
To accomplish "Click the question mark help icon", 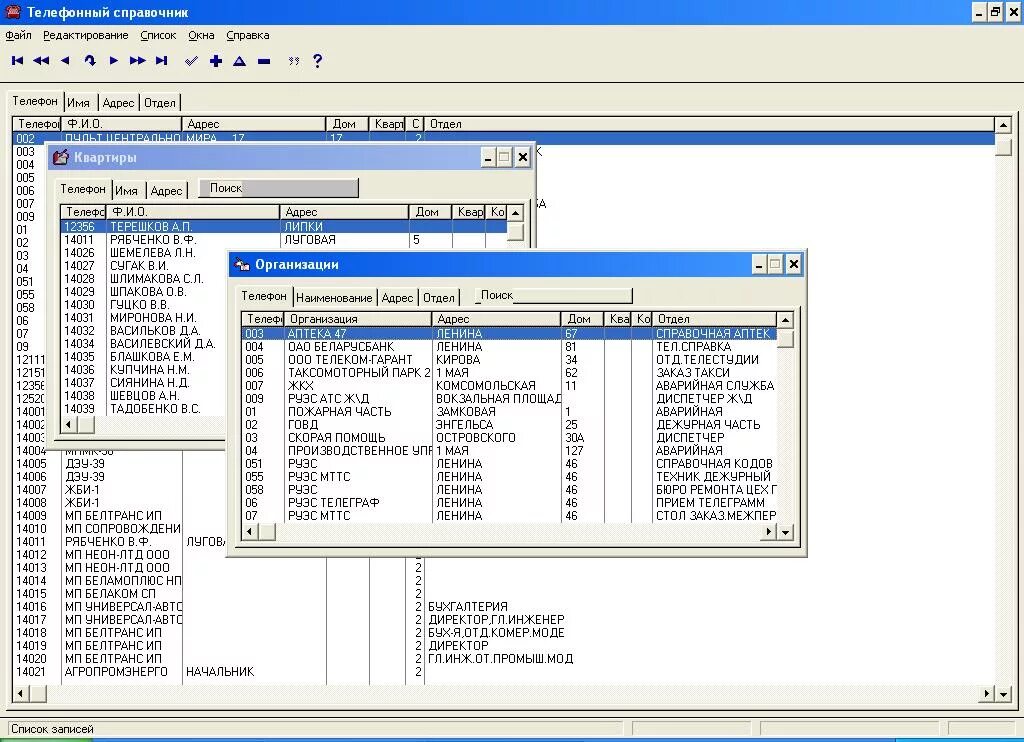I will (x=317, y=61).
